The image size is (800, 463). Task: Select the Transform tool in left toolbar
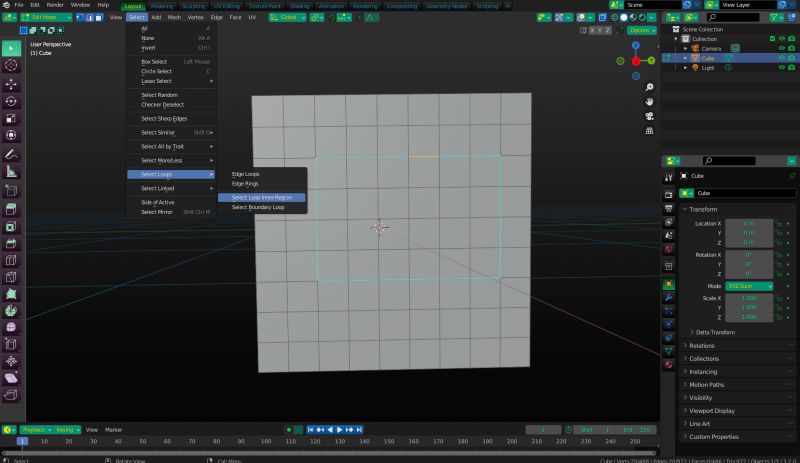click(x=11, y=135)
